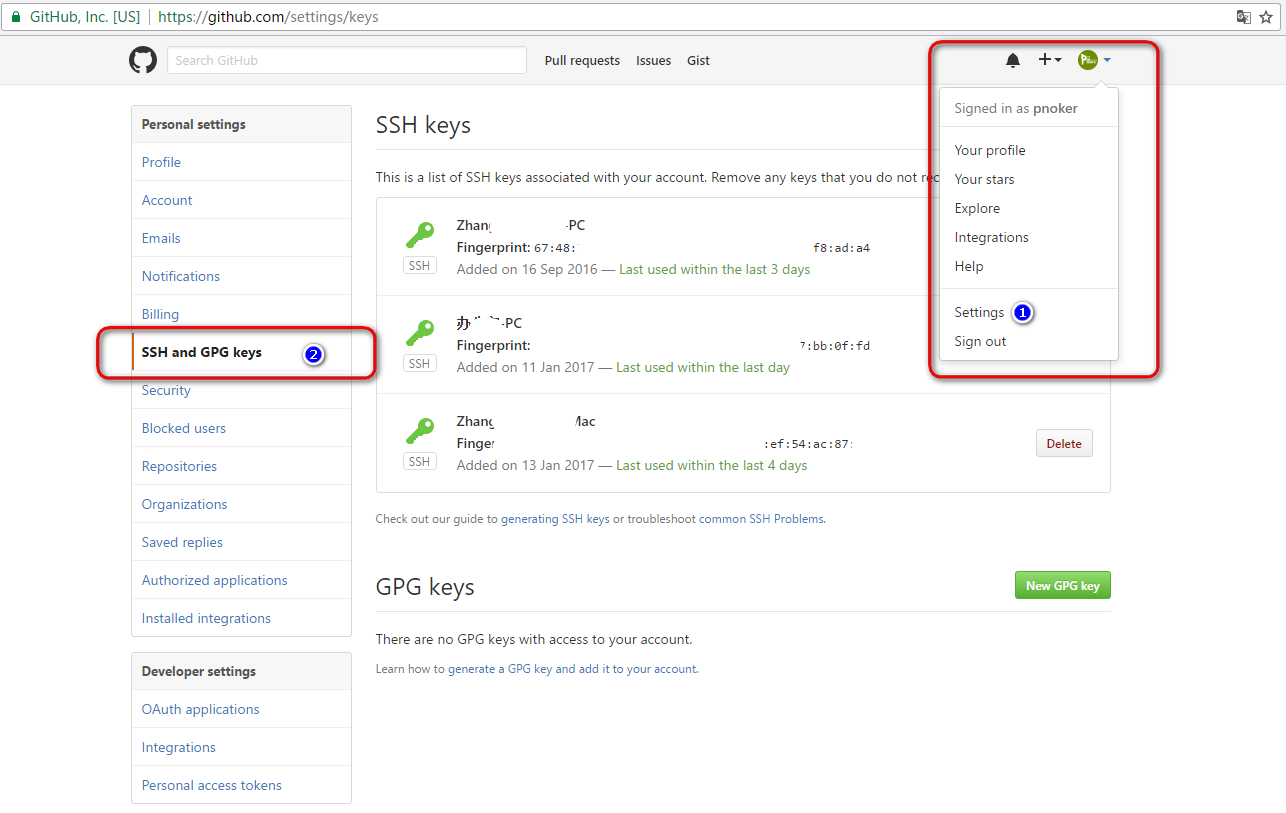The image size is (1286, 813).
Task: Go to Personal access tokens
Action: tap(241, 785)
